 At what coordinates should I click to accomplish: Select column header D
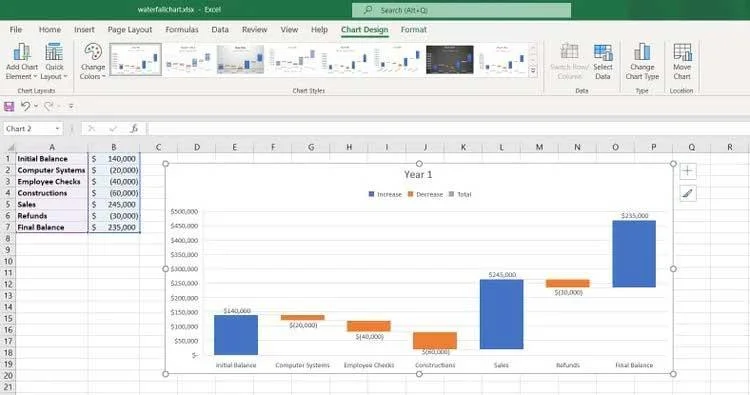pyautogui.click(x=197, y=147)
